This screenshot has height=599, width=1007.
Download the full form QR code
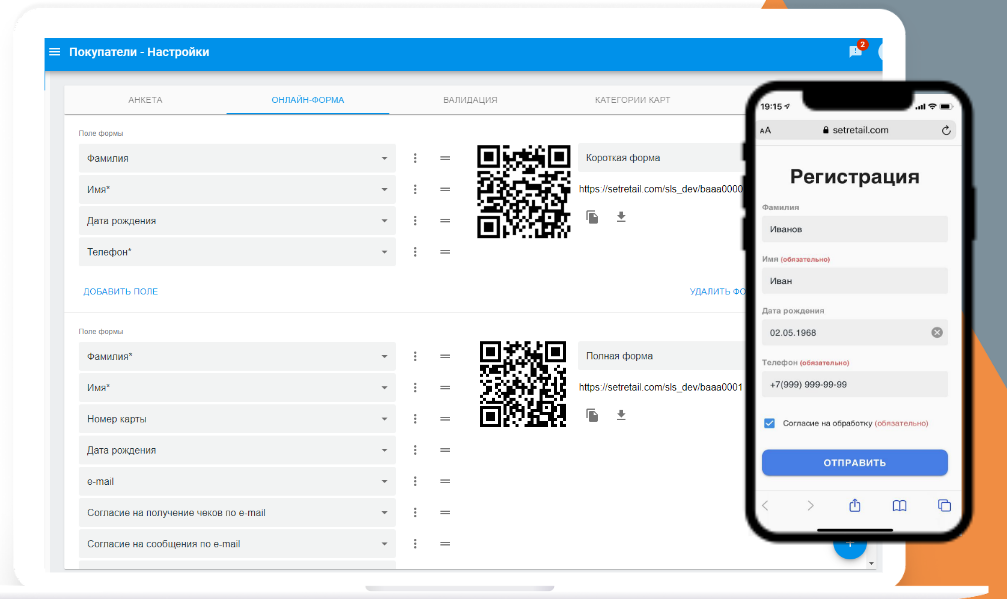621,414
